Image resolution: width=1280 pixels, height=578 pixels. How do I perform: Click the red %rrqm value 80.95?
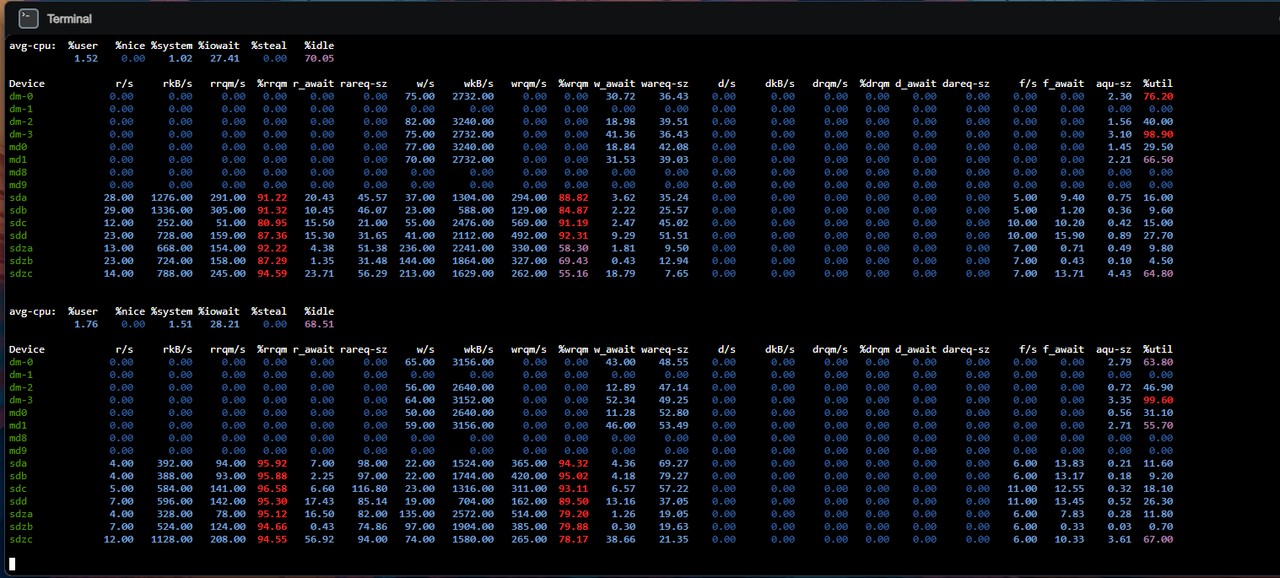coord(272,223)
